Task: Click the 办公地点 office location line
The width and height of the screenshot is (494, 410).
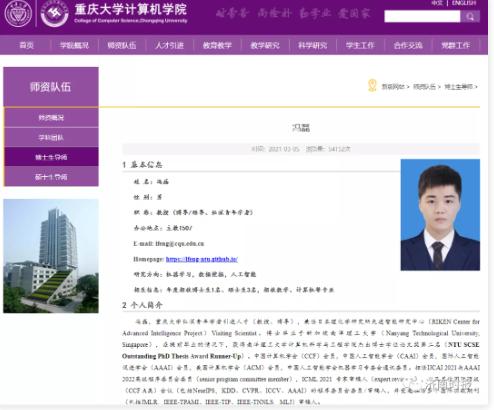Action: pos(163,228)
